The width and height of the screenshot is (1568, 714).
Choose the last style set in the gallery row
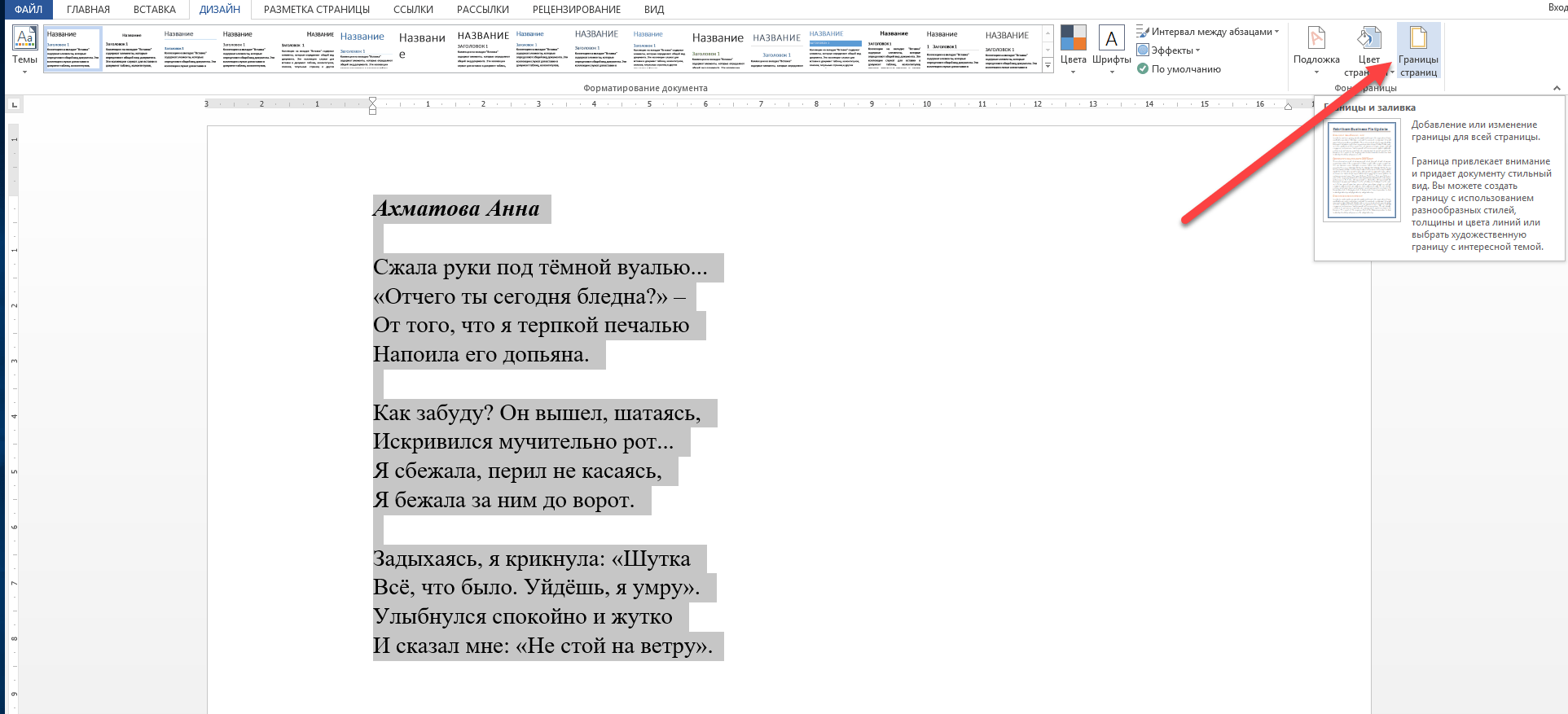point(1011,49)
